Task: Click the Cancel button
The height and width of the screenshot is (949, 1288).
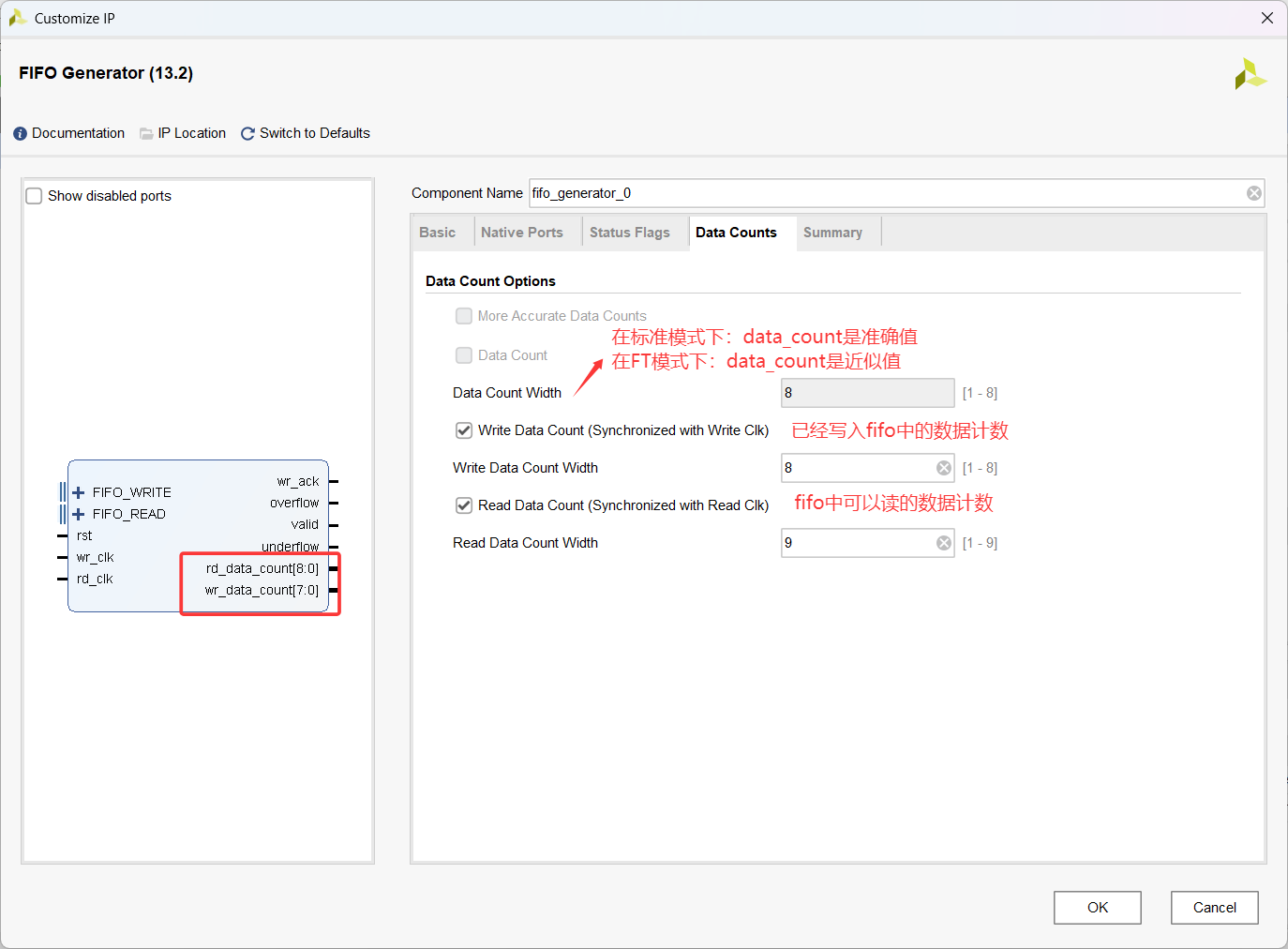Action: coord(1215,908)
